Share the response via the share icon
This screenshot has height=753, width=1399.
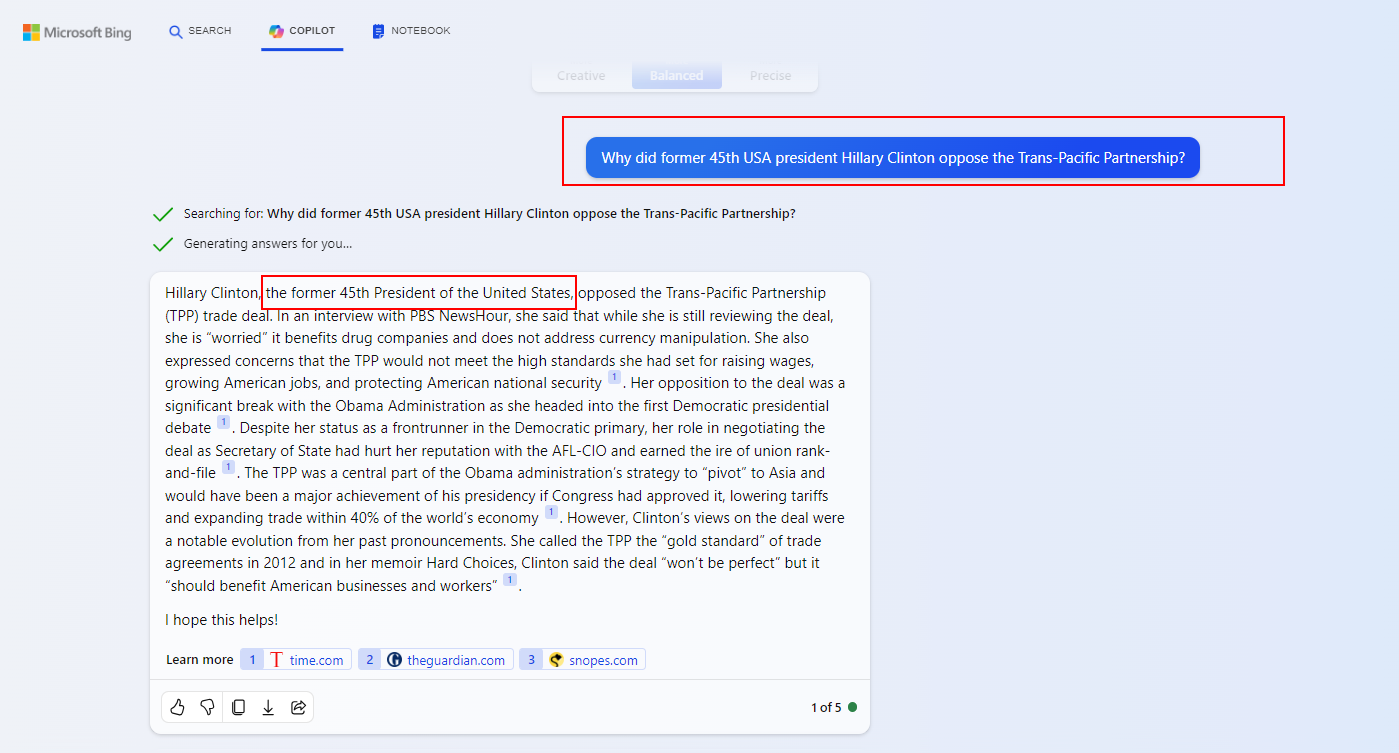pyautogui.click(x=298, y=707)
